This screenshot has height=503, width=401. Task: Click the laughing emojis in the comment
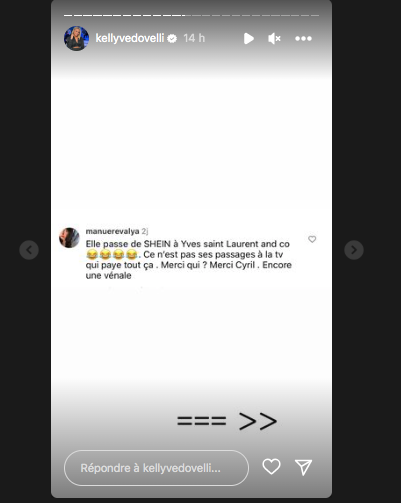pos(112,255)
